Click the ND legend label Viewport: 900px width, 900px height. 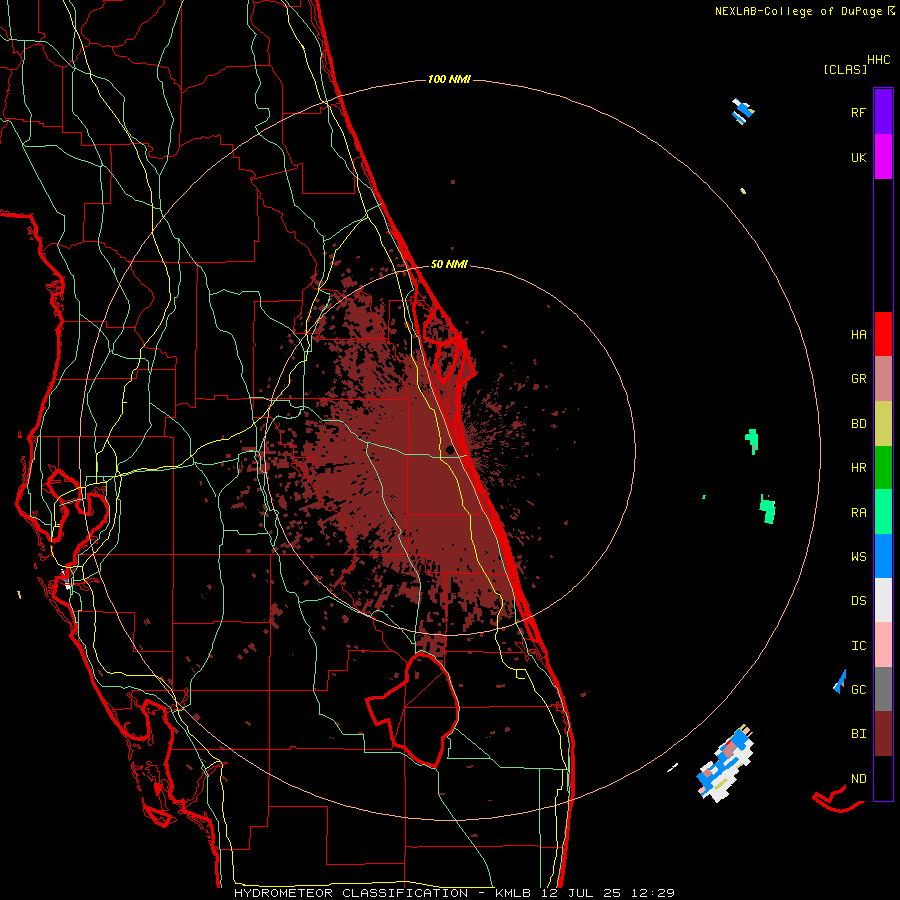(x=858, y=779)
